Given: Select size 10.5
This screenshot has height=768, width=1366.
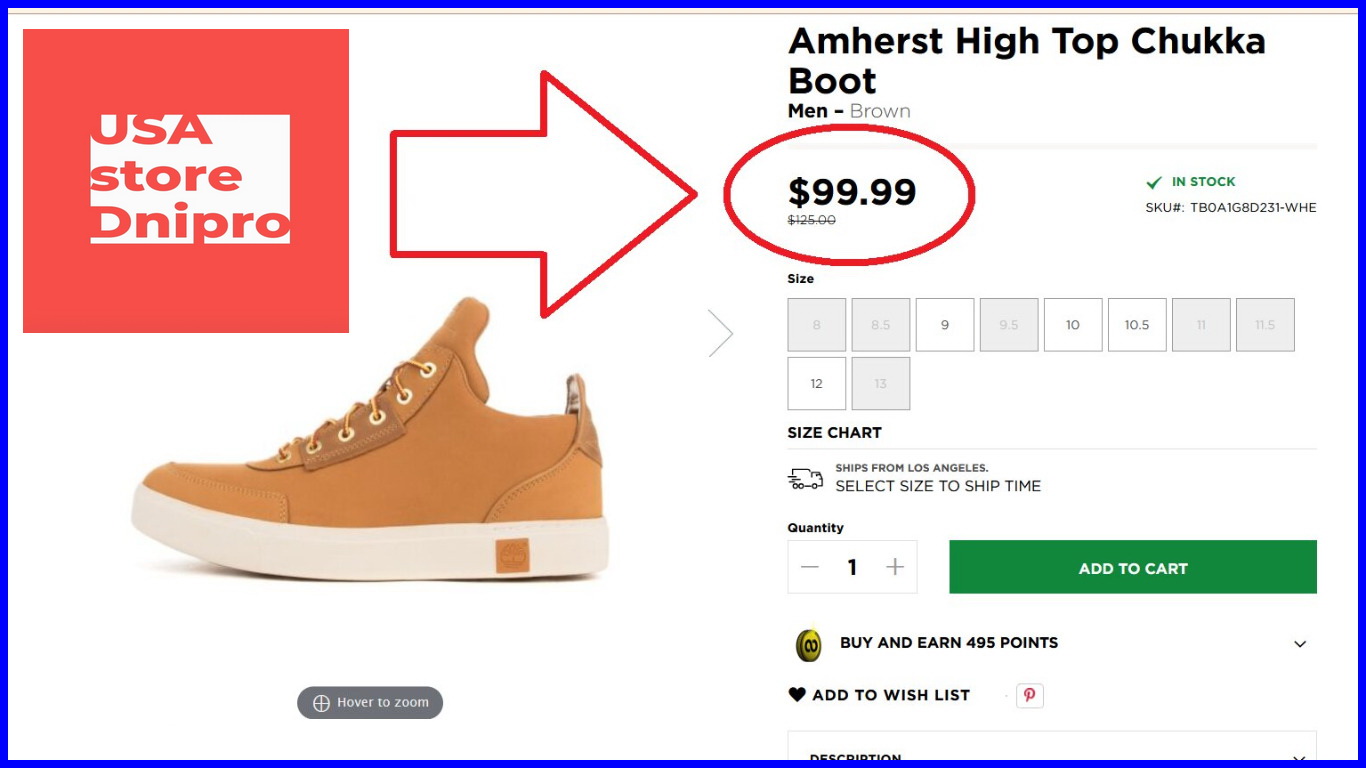Looking at the screenshot, I should (1137, 325).
